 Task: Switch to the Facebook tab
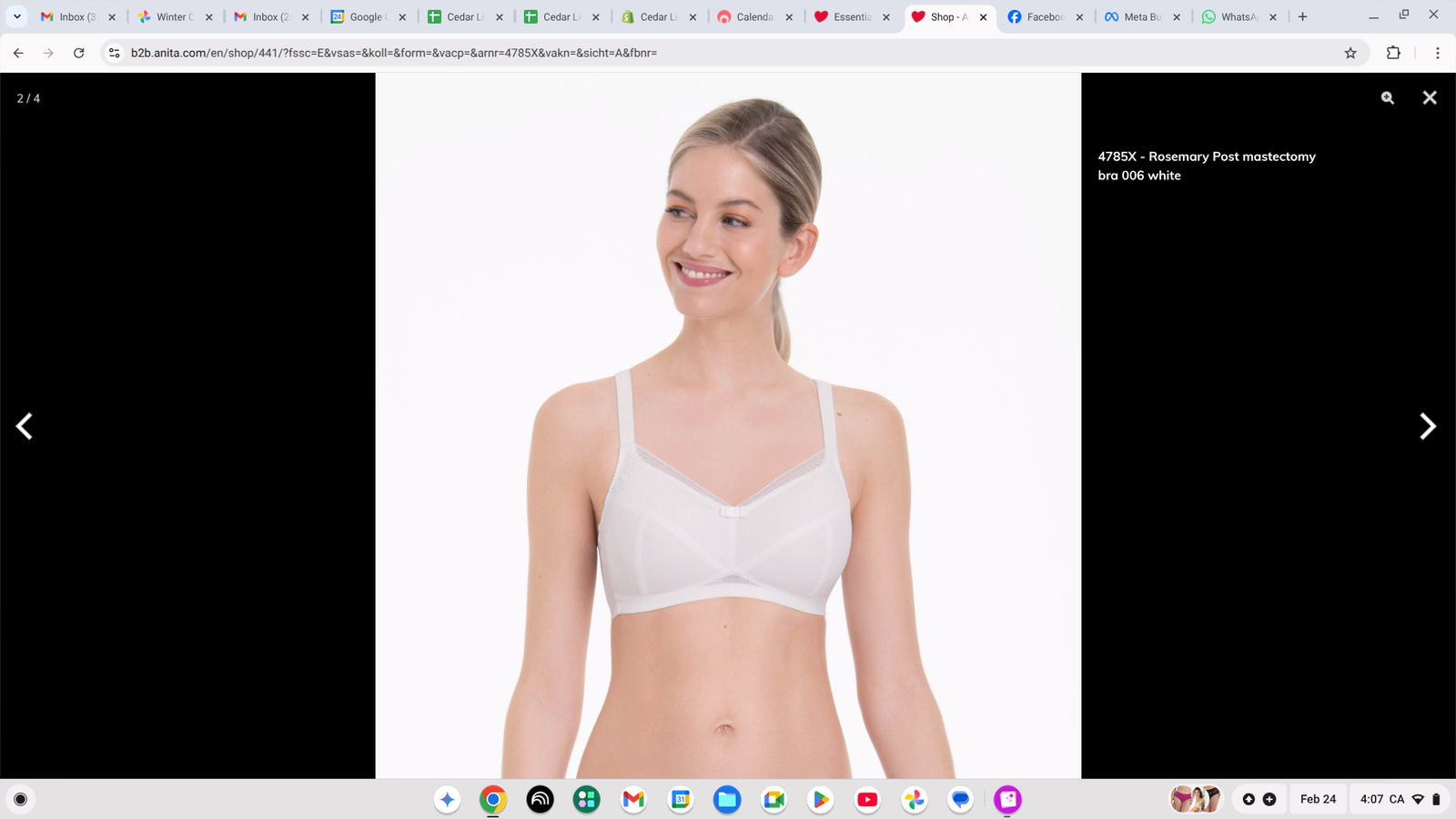[x=1042, y=16]
